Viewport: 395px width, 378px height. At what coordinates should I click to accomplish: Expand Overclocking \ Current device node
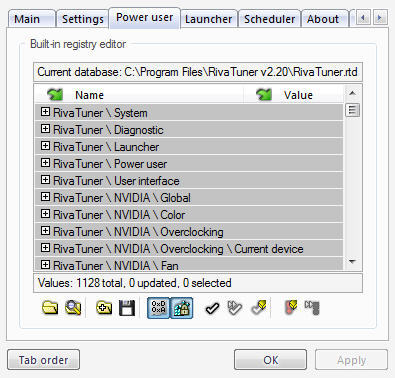coord(45,248)
